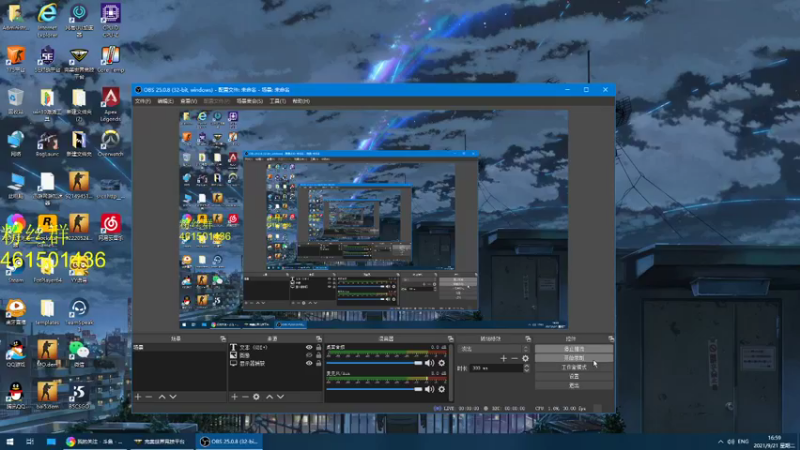800x450 pixels.
Task: Open the Recycle Bin on desktop
Action: (x=16, y=101)
